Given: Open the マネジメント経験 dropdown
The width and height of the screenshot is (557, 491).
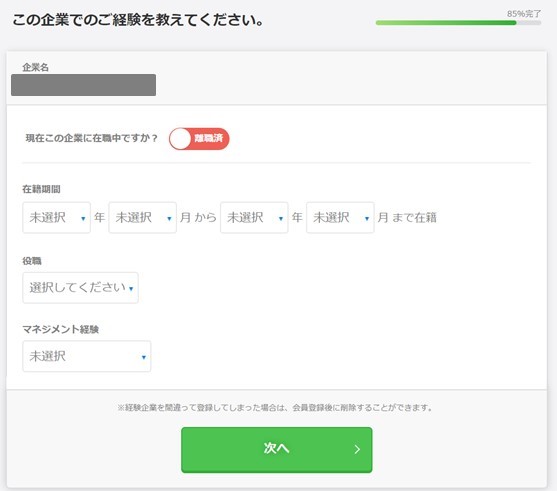Looking at the screenshot, I should (x=87, y=356).
